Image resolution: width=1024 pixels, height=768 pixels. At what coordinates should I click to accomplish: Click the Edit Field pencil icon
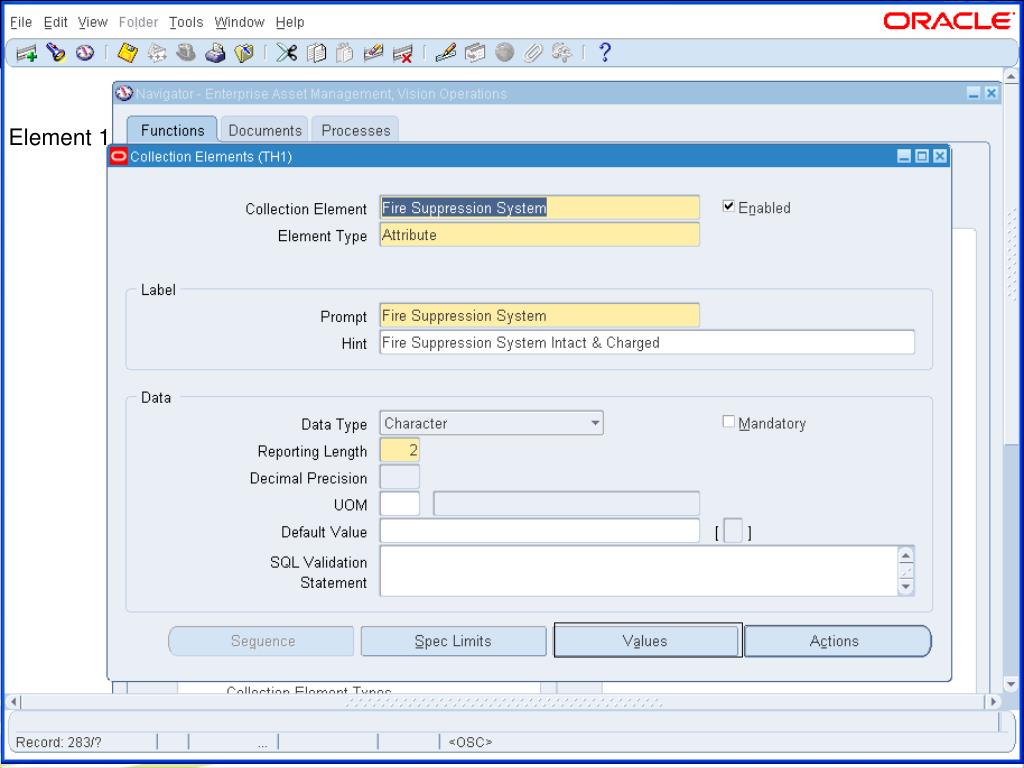tap(445, 53)
